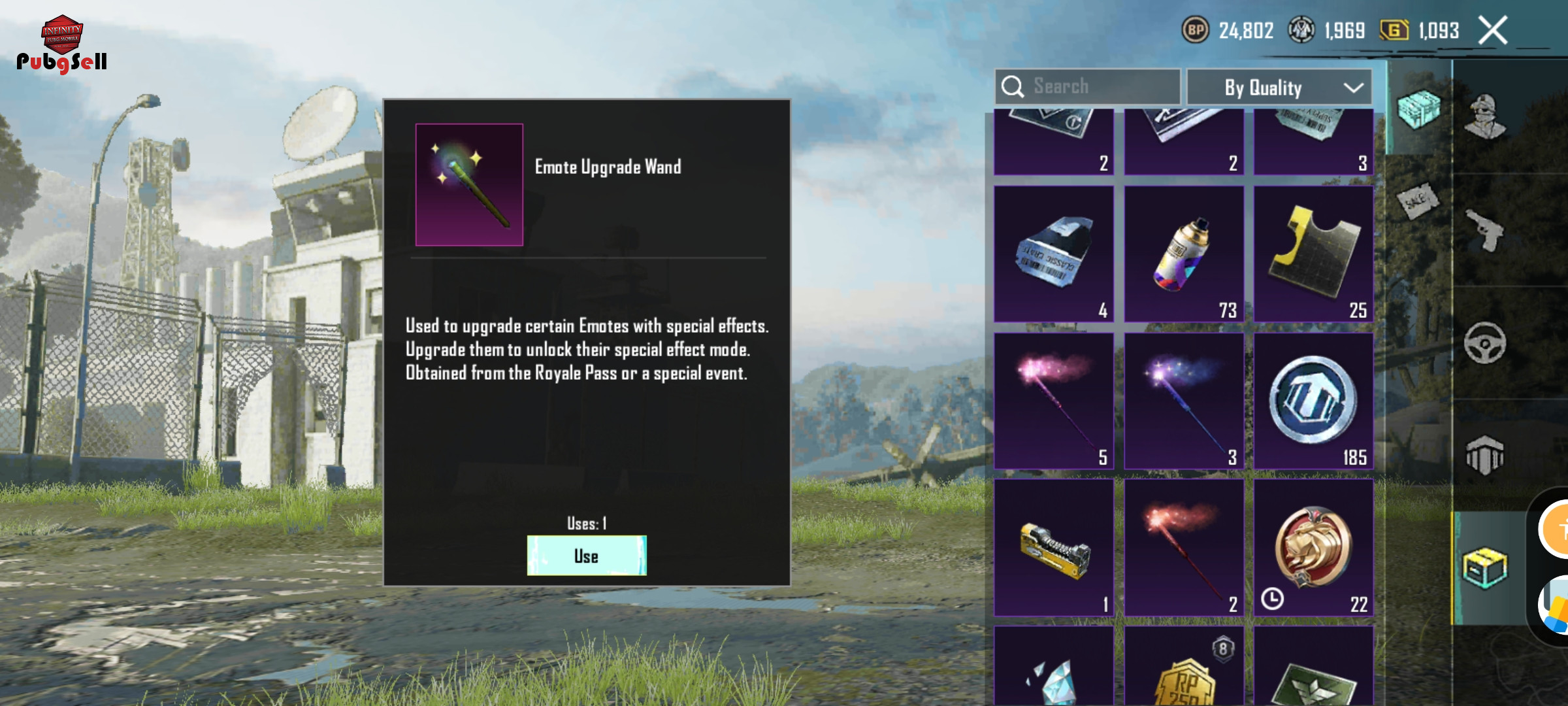Open the vehicle steering wheel tab
This screenshot has height=706, width=1568.
point(1485,343)
